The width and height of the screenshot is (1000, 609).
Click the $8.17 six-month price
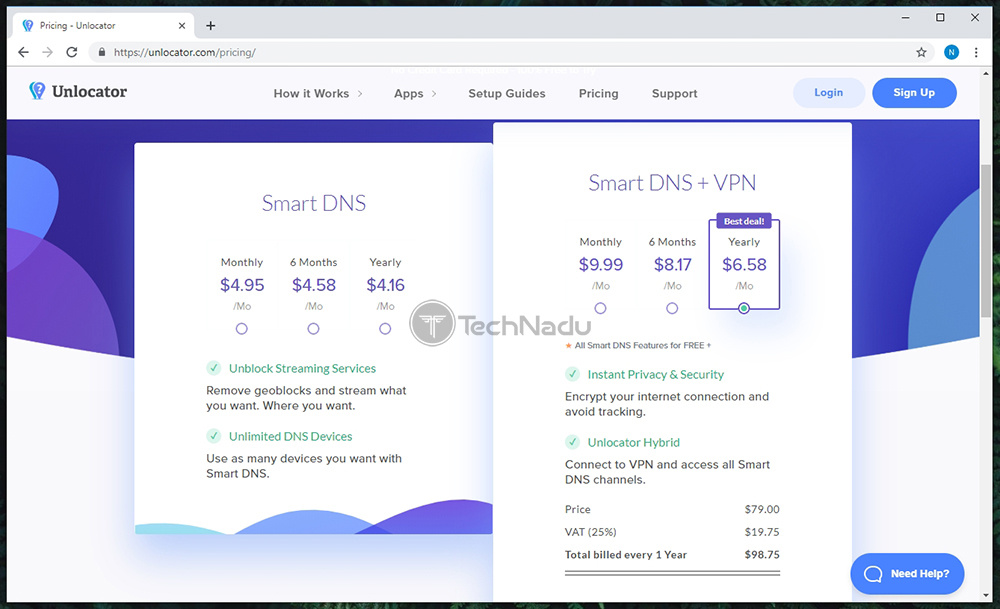(673, 265)
